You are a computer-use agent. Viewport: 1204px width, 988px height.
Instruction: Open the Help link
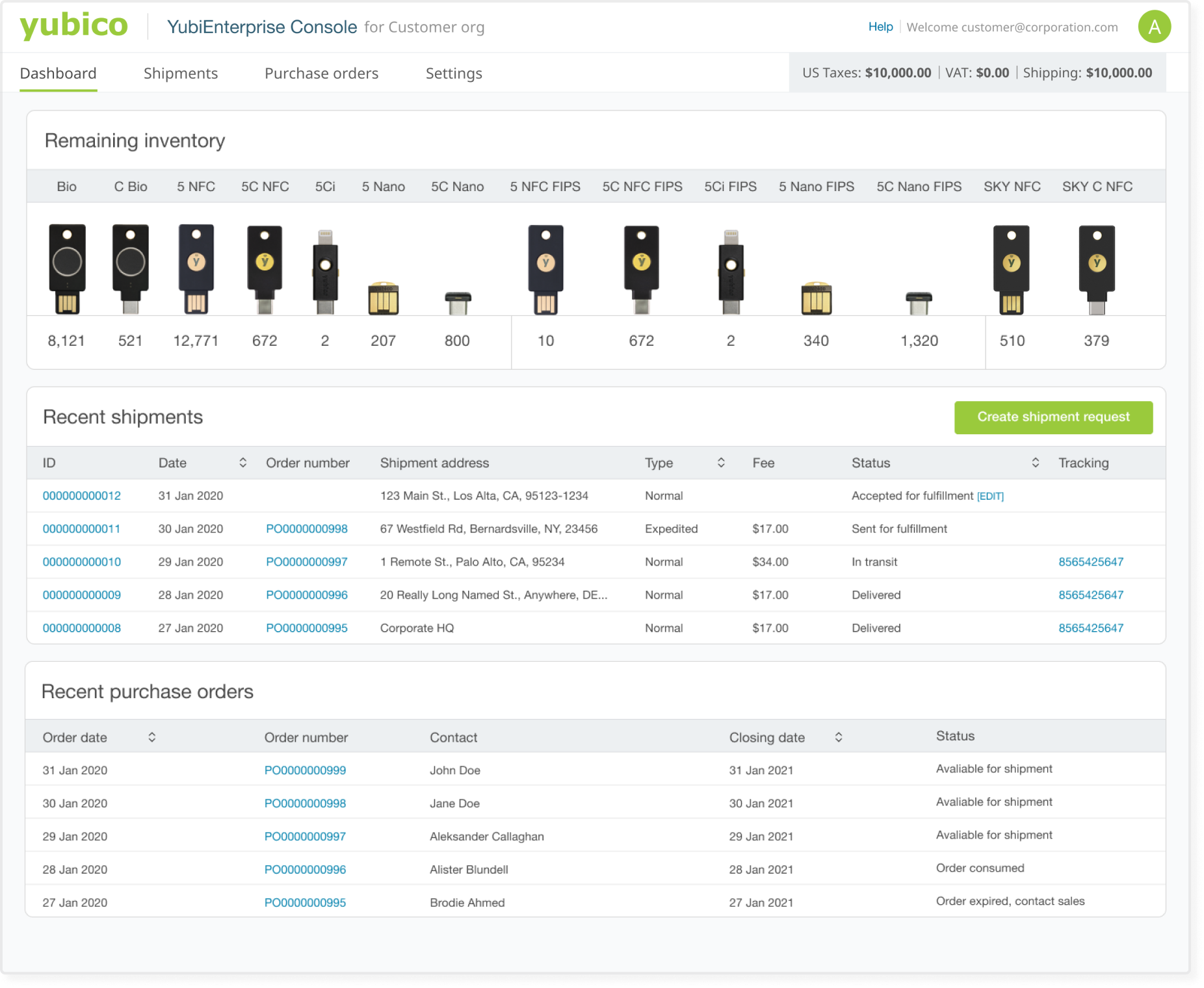pyautogui.click(x=880, y=27)
